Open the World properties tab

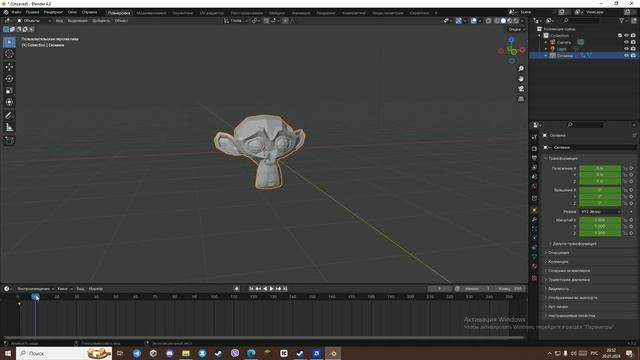[534, 186]
